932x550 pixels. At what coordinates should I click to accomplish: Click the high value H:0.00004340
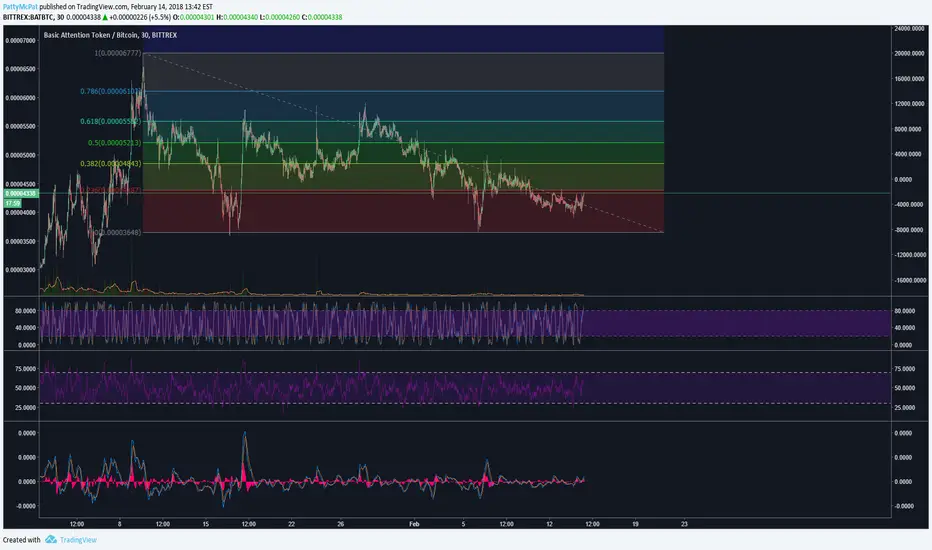coord(237,17)
